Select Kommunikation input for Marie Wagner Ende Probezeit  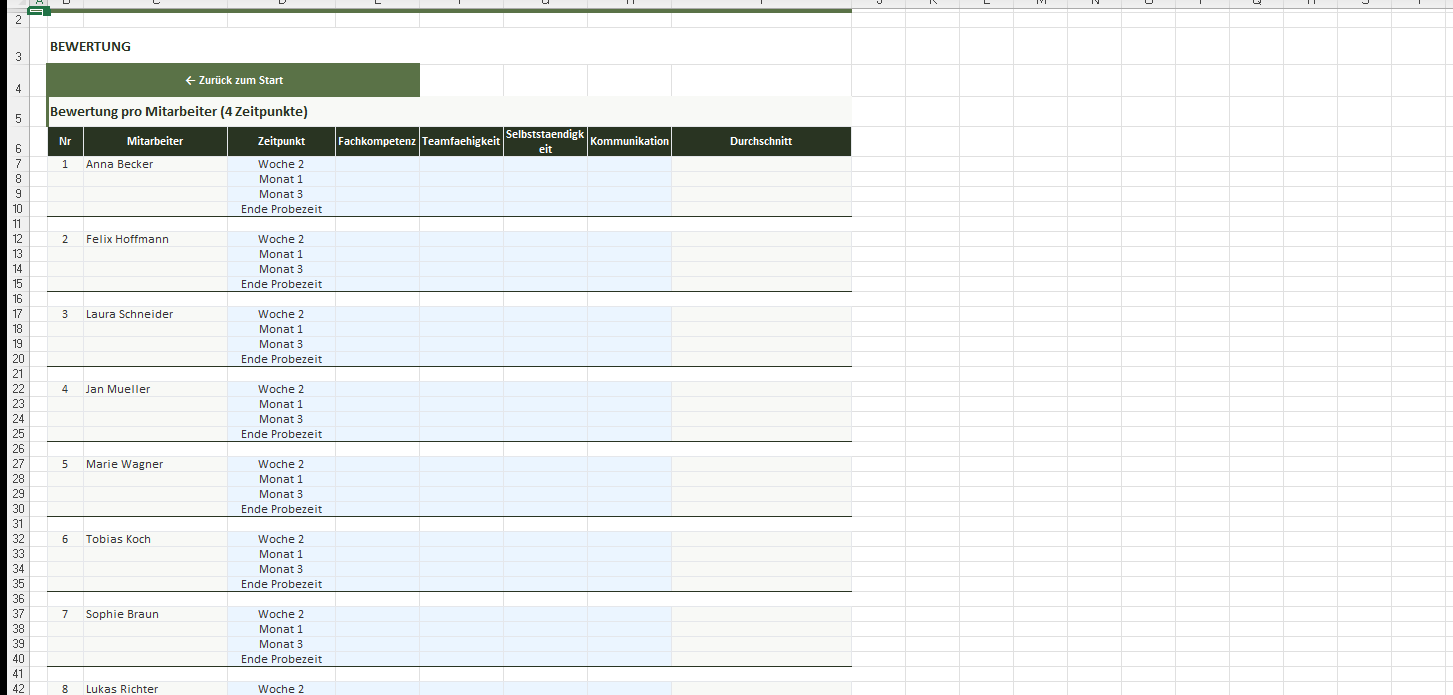629,509
